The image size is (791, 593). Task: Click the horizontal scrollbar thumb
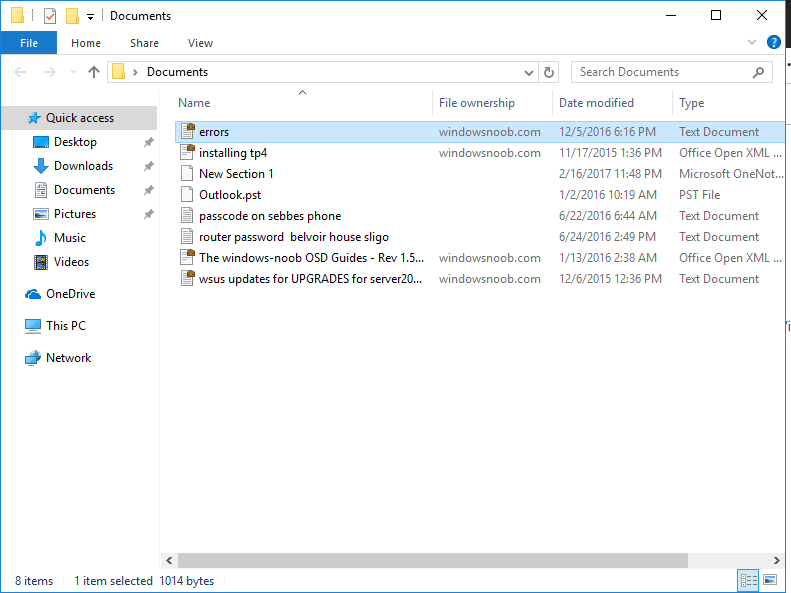tap(433, 560)
